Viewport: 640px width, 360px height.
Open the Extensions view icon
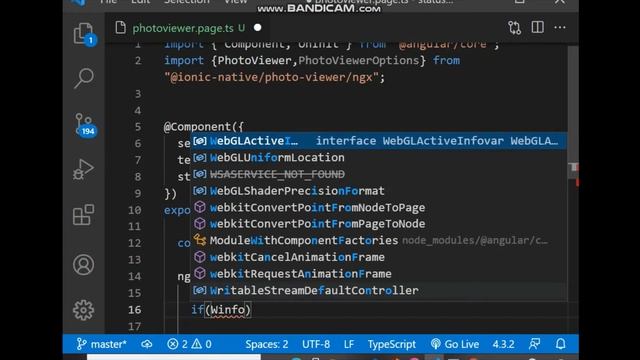tap(83, 215)
